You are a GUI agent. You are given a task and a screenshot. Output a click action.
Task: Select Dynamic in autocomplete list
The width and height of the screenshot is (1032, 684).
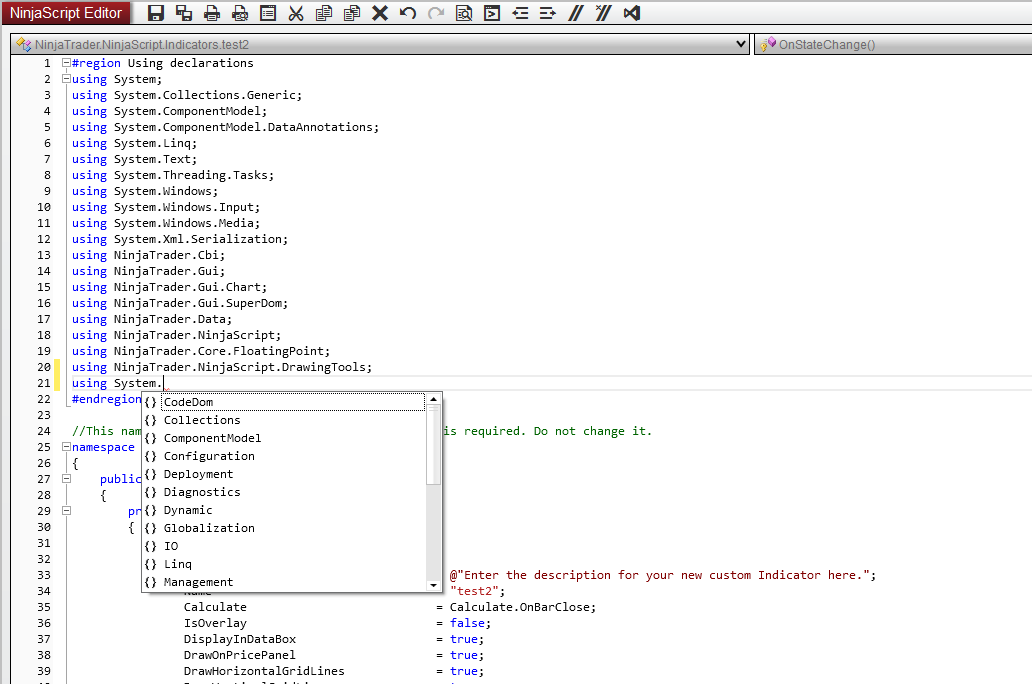284,510
